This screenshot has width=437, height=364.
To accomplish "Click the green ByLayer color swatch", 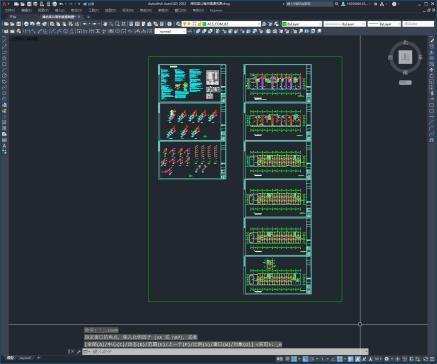I will coord(285,24).
